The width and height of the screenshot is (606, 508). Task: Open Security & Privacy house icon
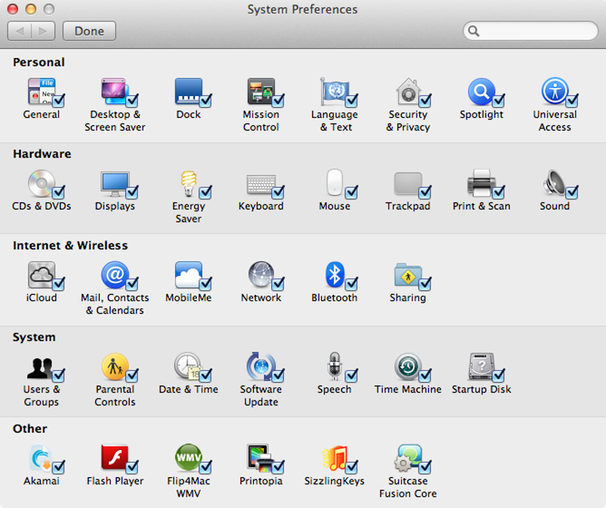pyautogui.click(x=408, y=91)
